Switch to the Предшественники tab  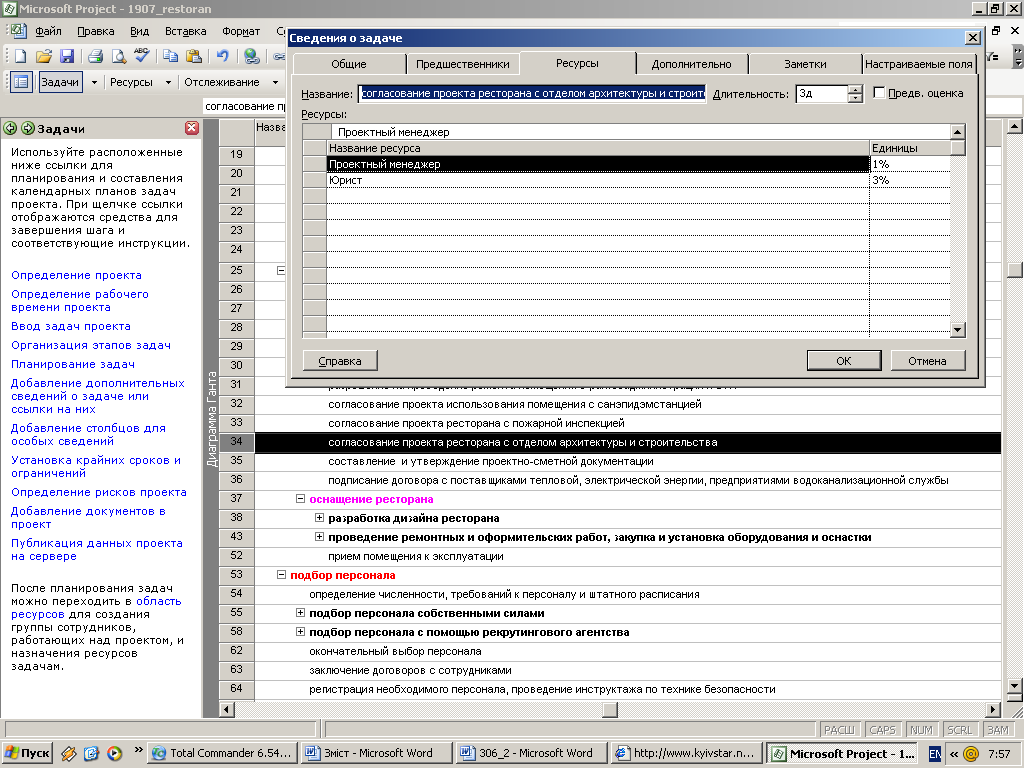point(462,64)
